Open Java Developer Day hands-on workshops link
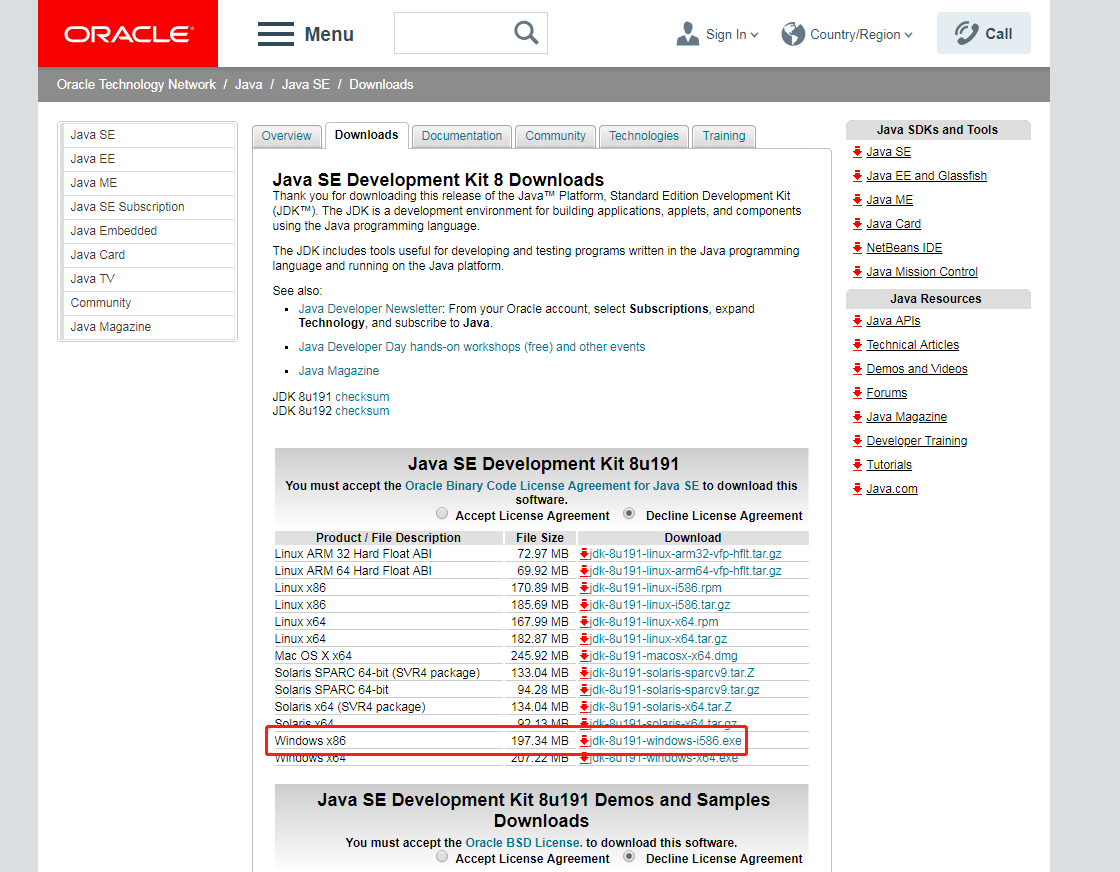Viewport: 1120px width, 872px height. [x=471, y=346]
